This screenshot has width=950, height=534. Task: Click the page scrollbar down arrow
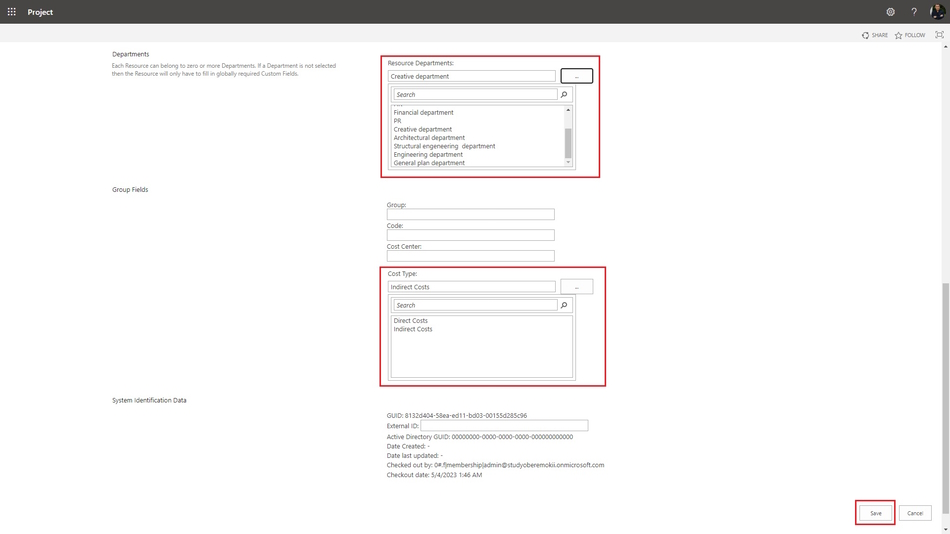[946, 530]
